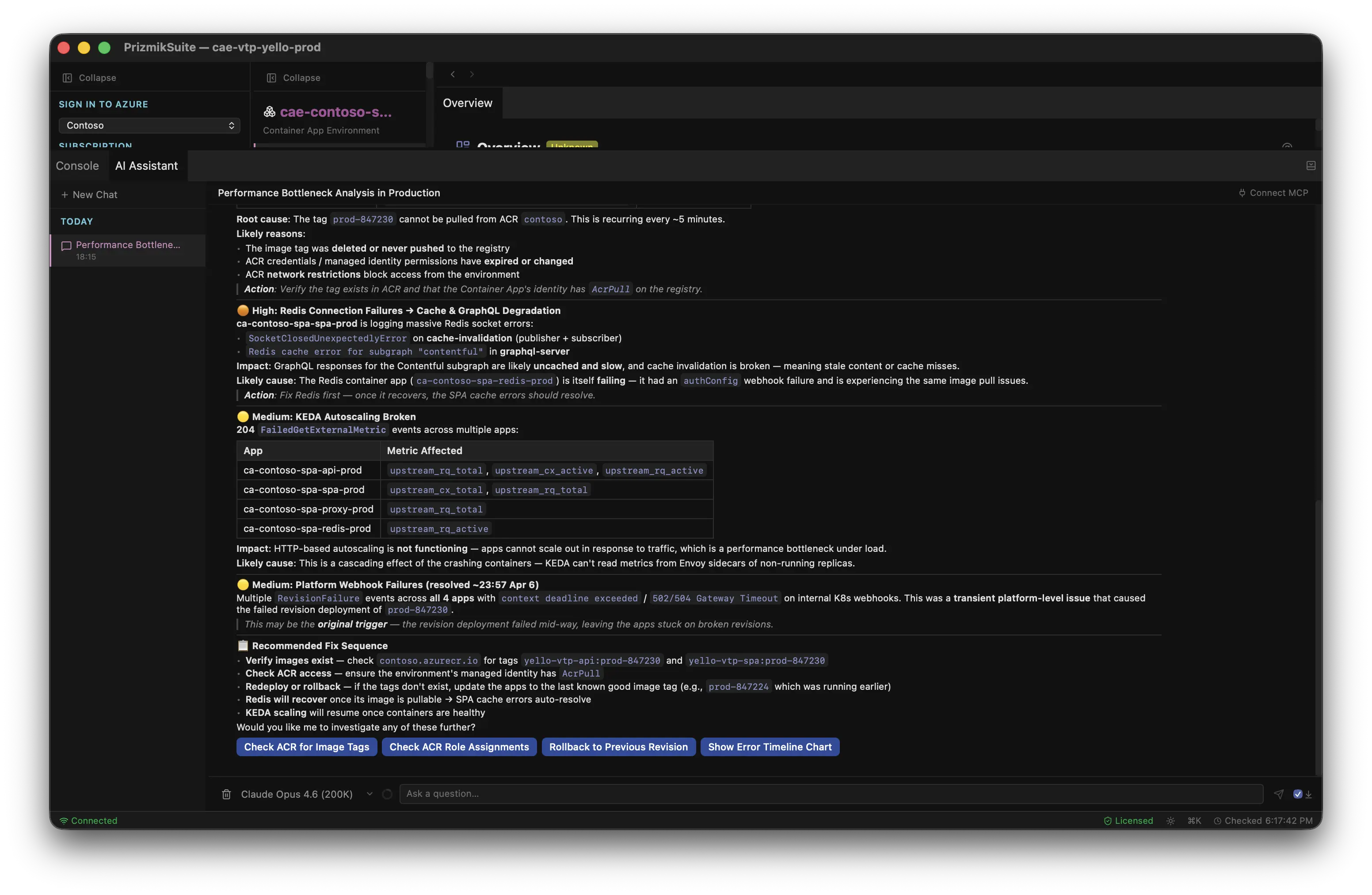Click the container environment cubes icon
The height and width of the screenshot is (895, 1372).
(269, 112)
